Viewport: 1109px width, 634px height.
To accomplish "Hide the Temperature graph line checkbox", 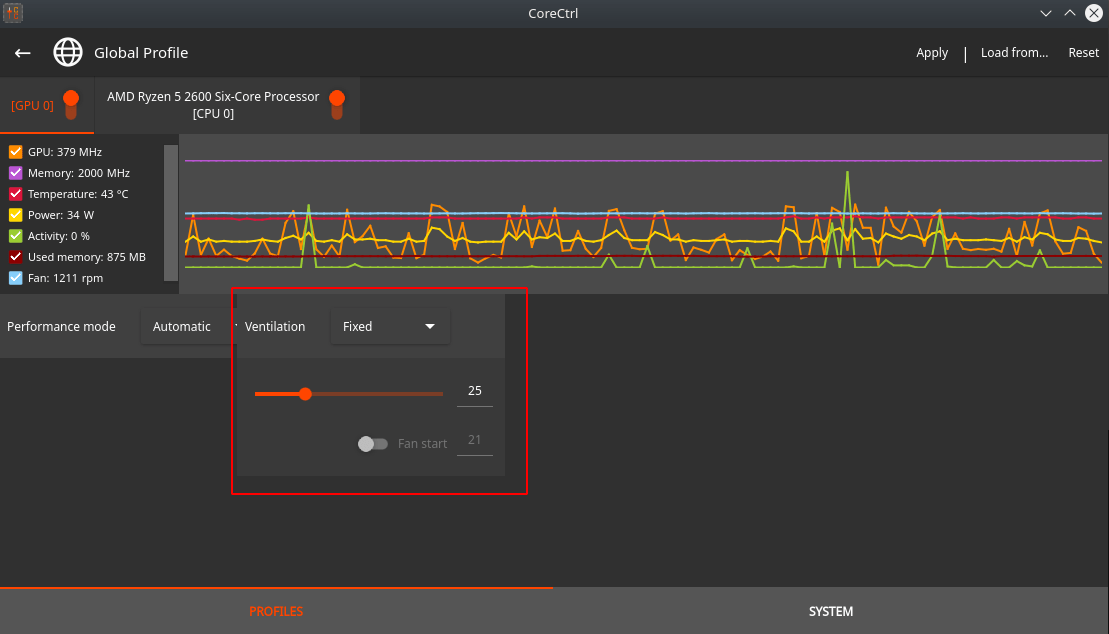I will pyautogui.click(x=15, y=194).
